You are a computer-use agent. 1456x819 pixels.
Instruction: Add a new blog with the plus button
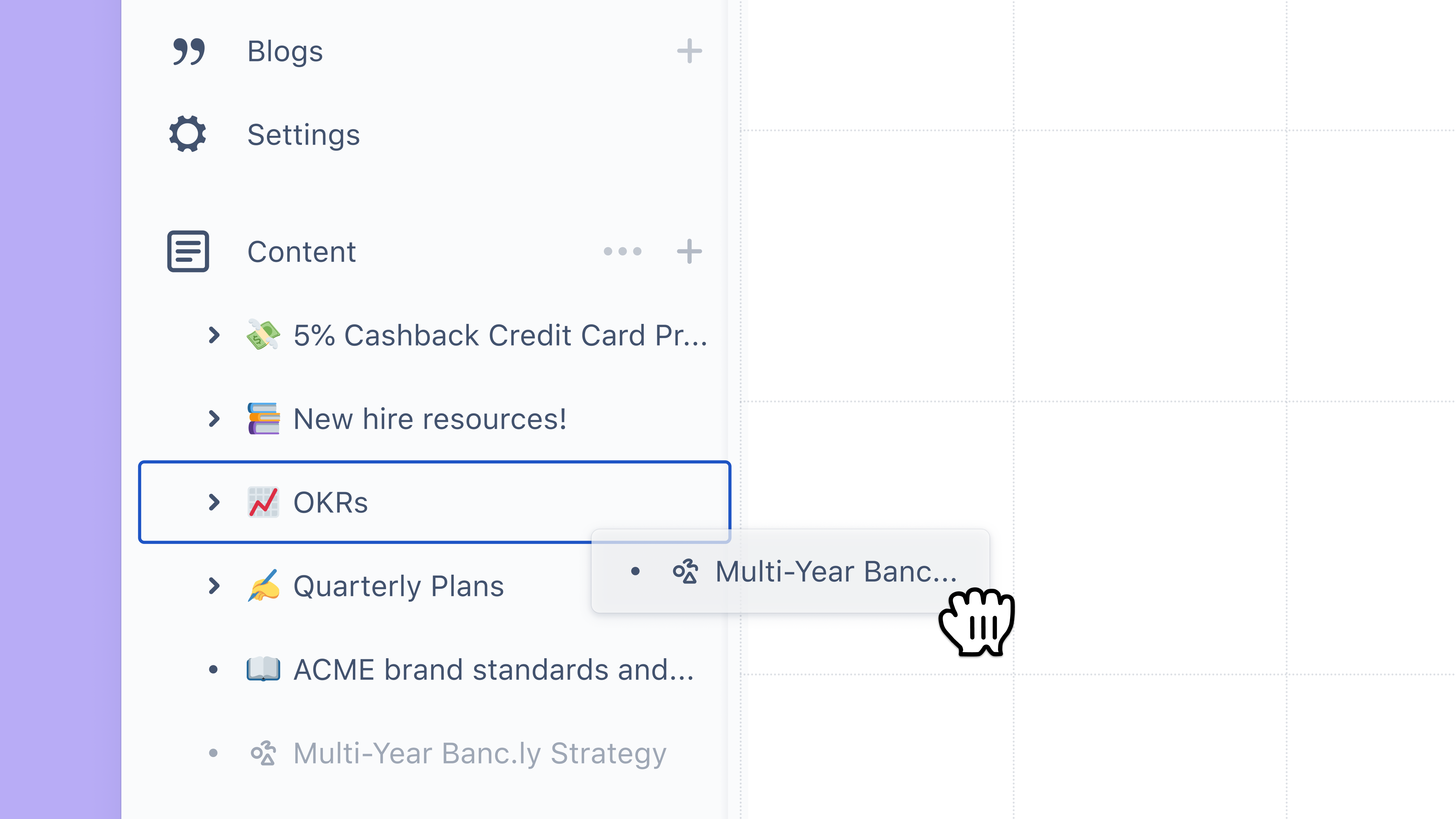(x=690, y=52)
